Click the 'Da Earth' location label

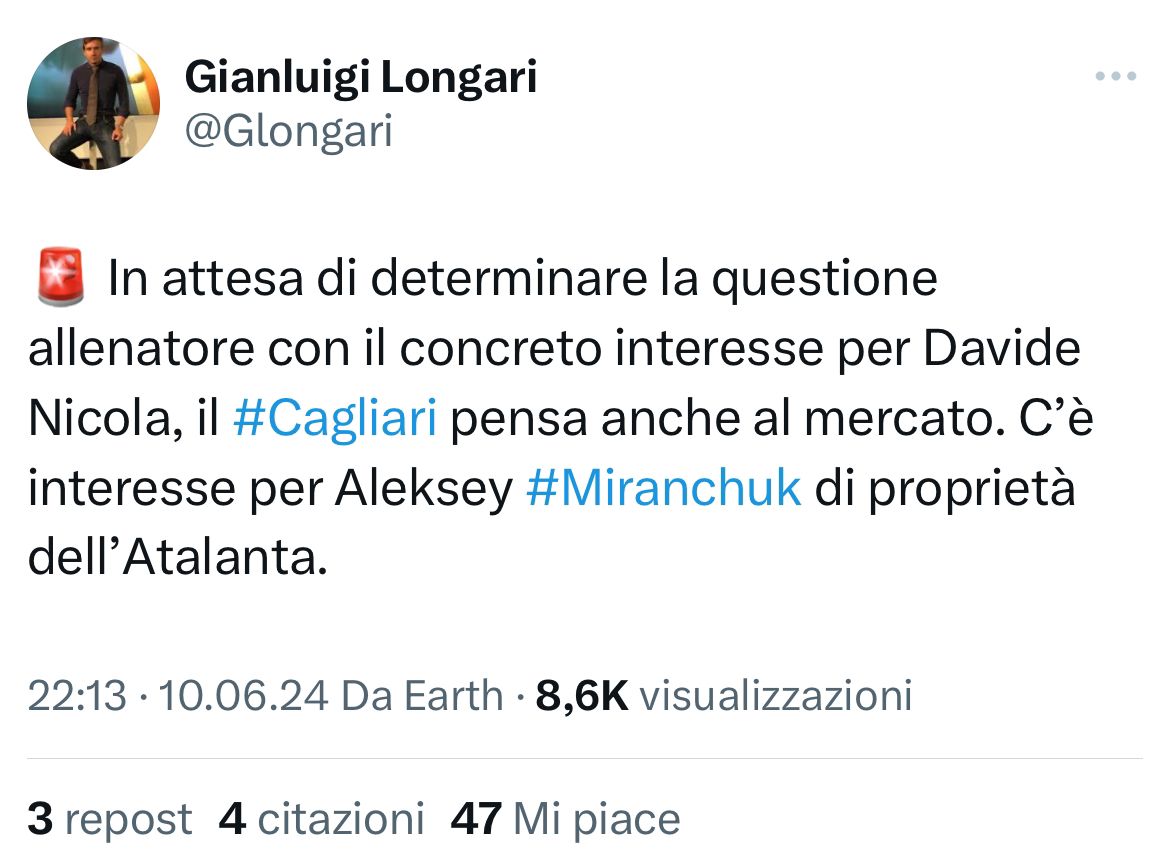[x=422, y=695]
